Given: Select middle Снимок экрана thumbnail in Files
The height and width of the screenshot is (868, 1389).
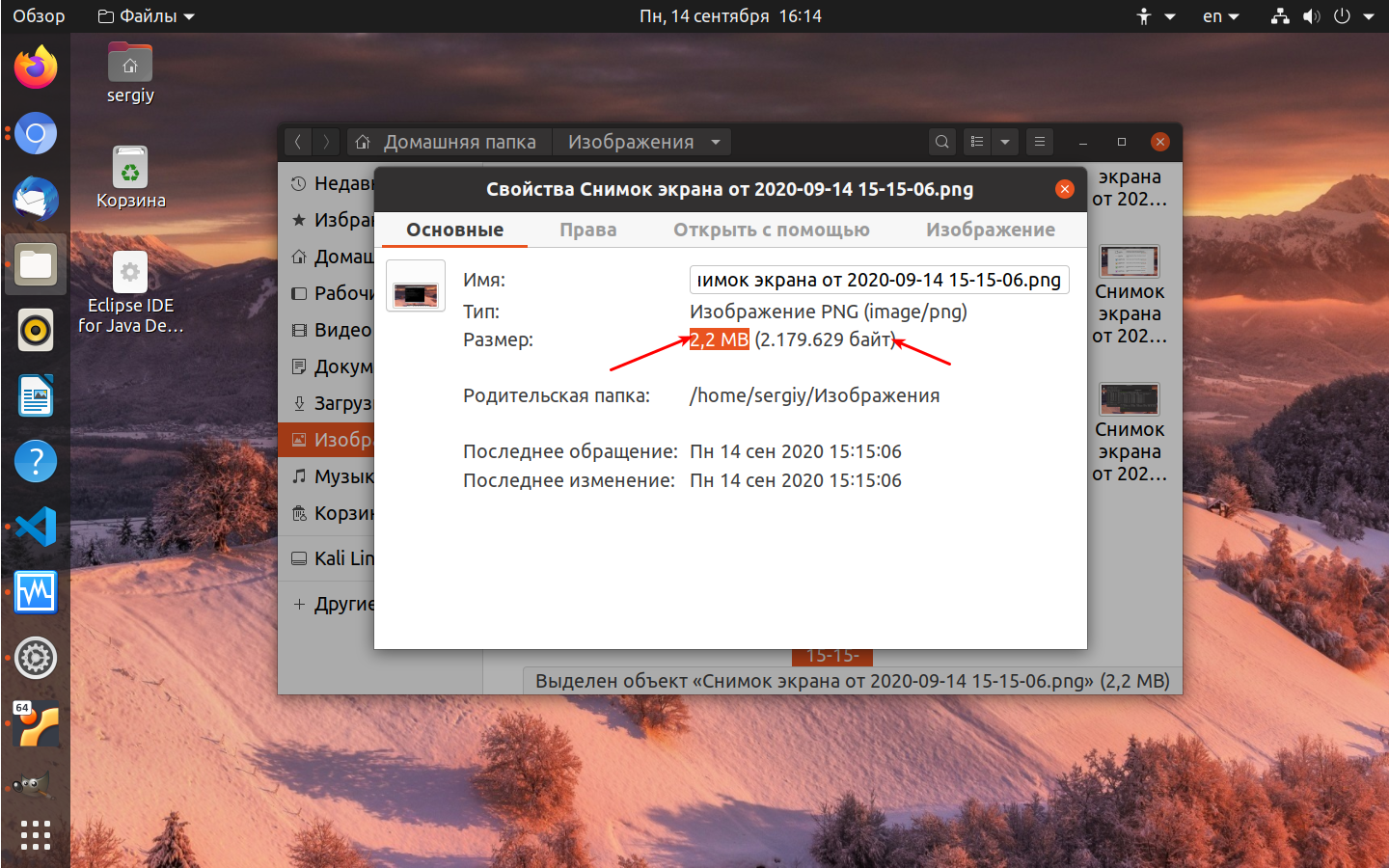Looking at the screenshot, I should pos(1130,261).
